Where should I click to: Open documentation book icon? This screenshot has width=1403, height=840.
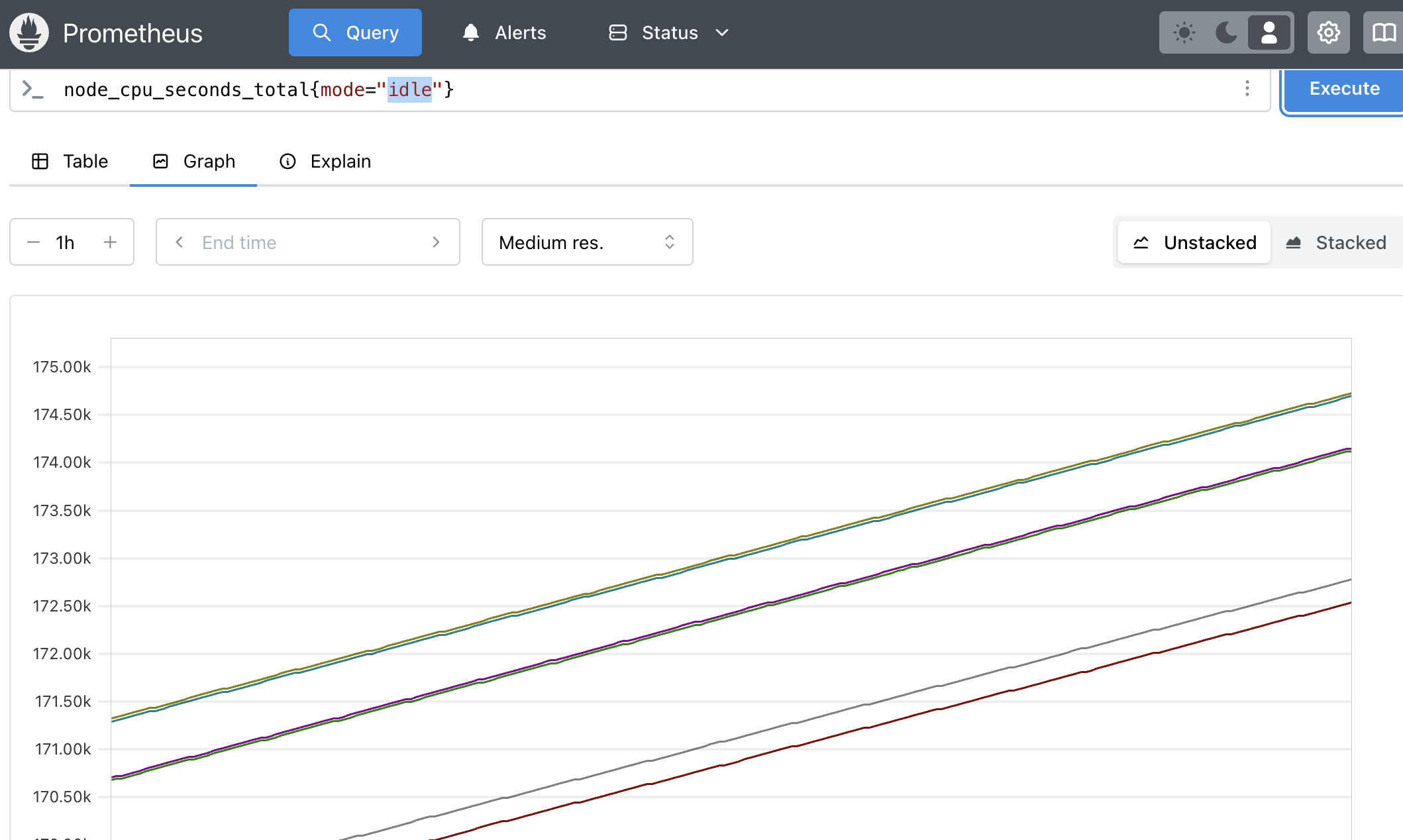point(1384,32)
